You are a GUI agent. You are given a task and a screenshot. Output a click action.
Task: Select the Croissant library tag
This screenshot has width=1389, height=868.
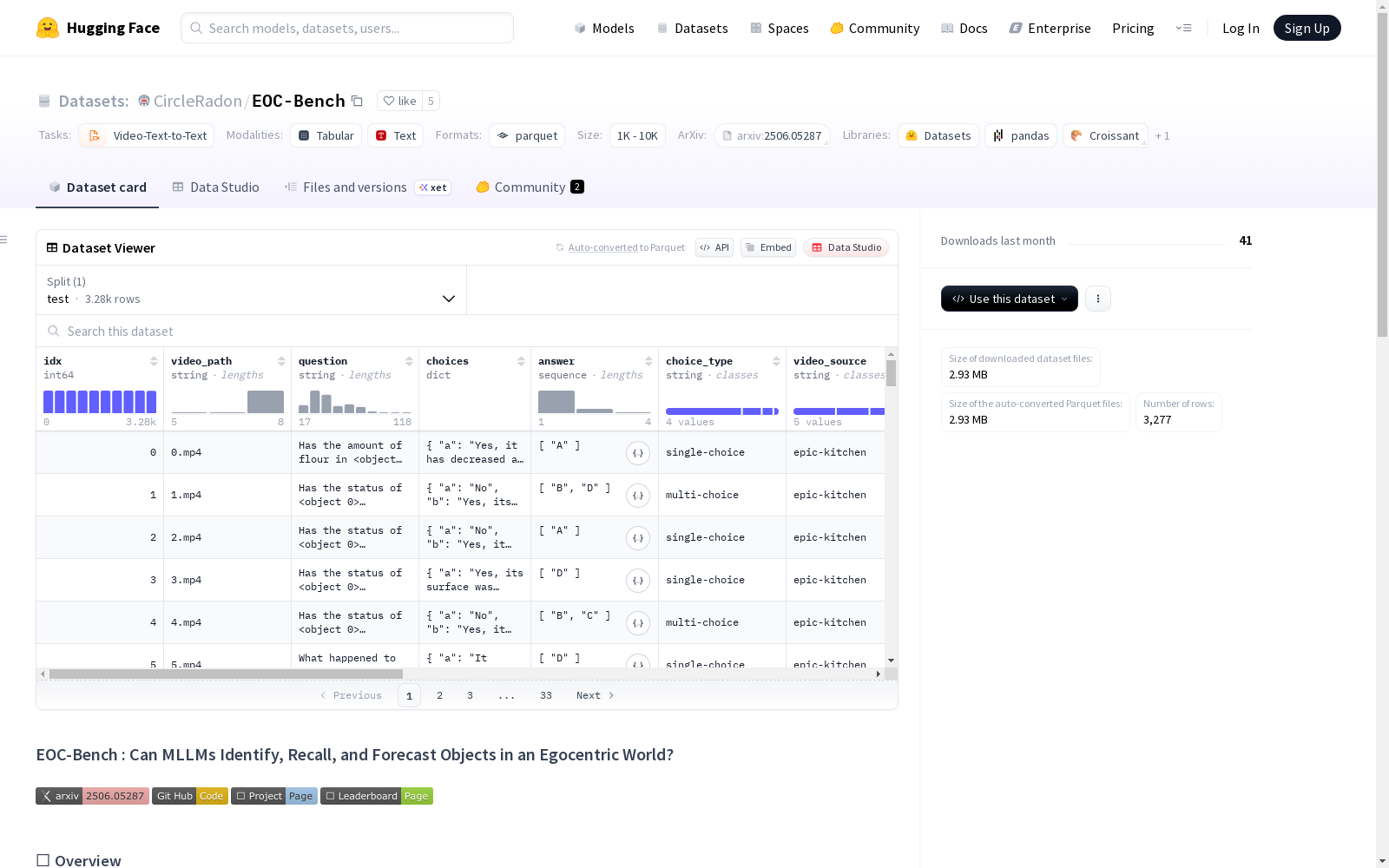(1105, 135)
